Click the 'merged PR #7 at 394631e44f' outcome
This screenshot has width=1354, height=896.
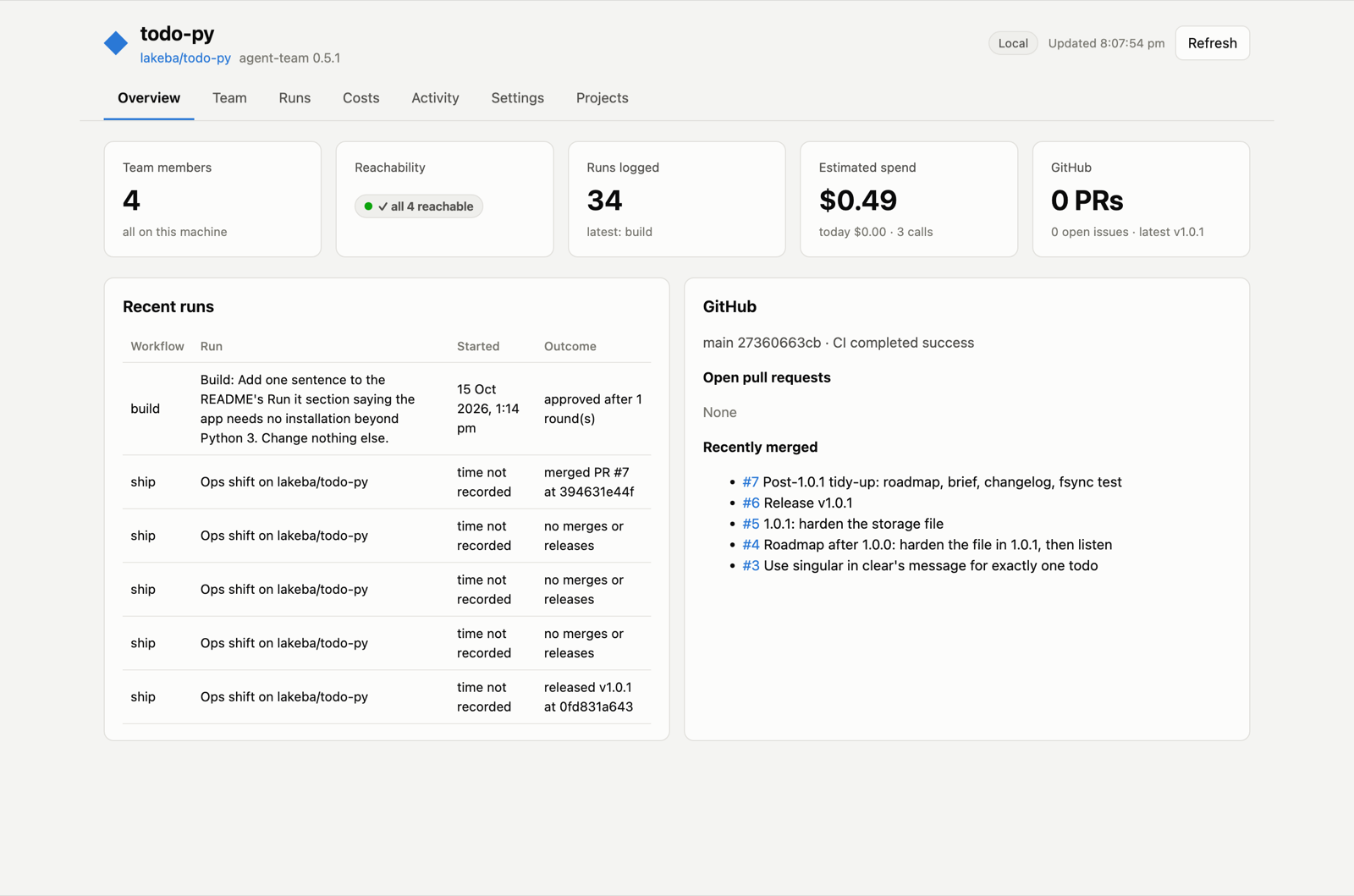589,482
